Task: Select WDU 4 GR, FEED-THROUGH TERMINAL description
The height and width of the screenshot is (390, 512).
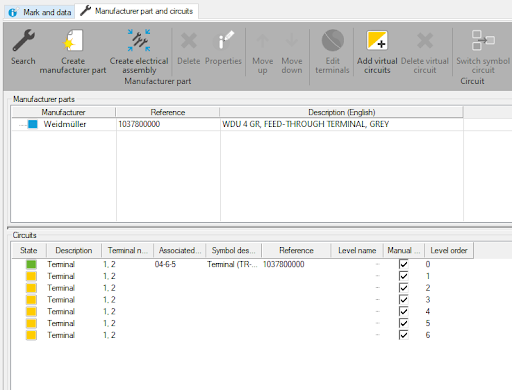Action: (x=305, y=124)
